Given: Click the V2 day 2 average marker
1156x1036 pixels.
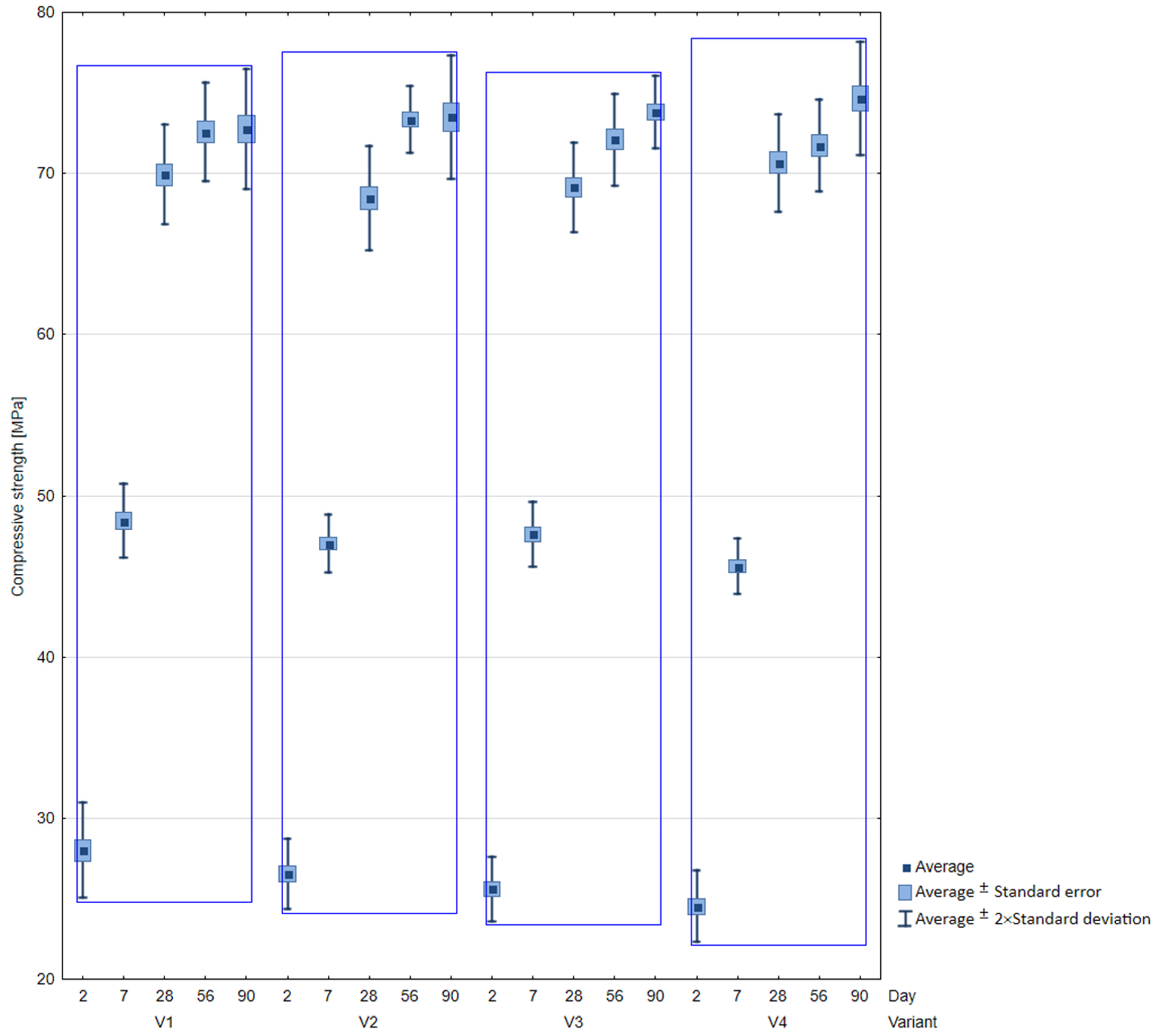Looking at the screenshot, I should (x=289, y=874).
